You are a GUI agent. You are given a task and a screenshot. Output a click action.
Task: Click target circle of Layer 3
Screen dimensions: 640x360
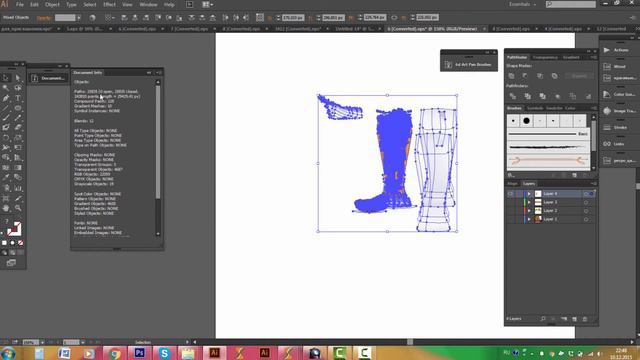(586, 202)
